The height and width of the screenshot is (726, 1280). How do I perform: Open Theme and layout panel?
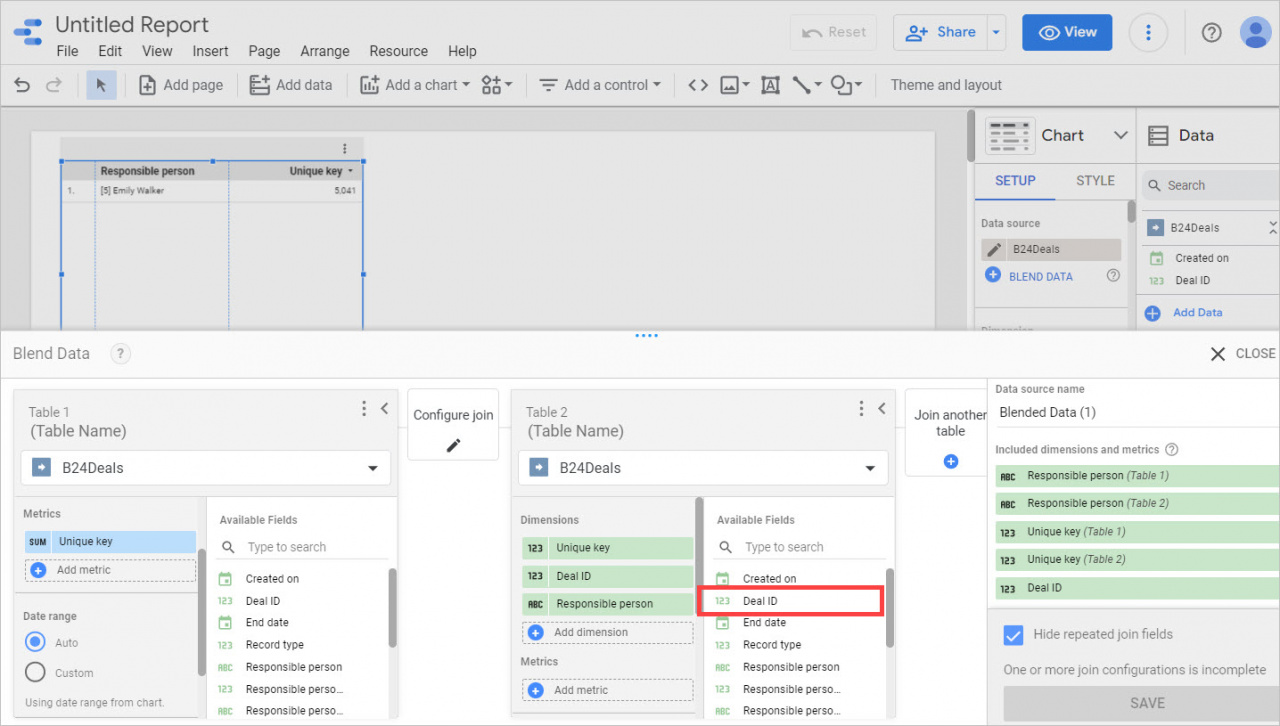[946, 85]
